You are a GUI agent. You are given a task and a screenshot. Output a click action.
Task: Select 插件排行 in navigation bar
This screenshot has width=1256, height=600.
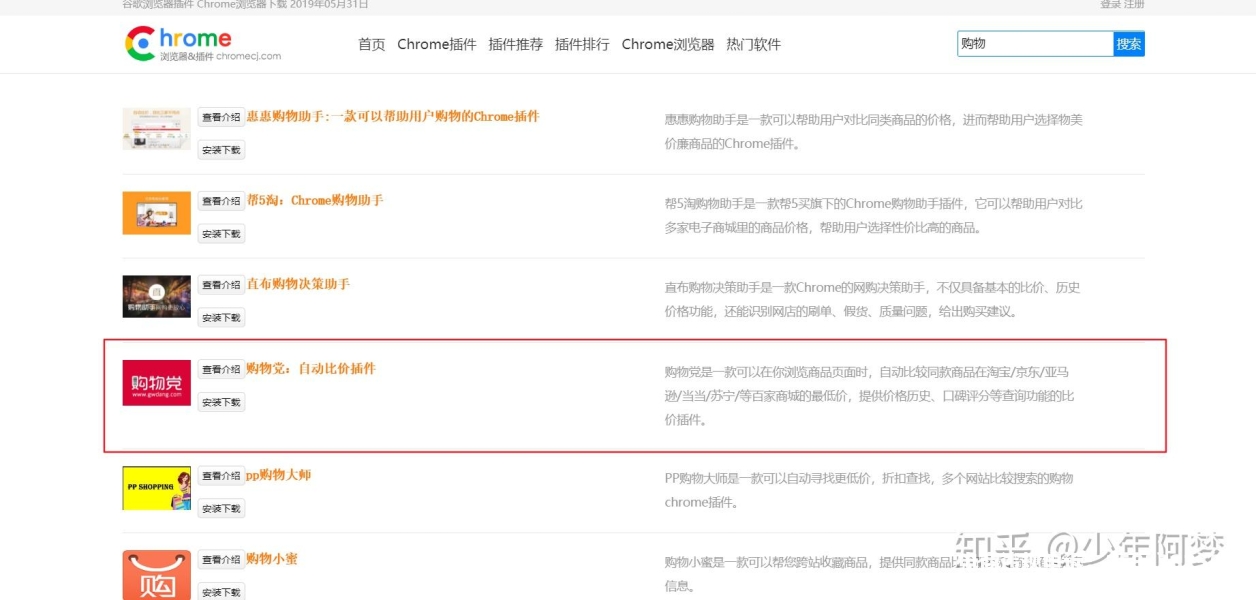[582, 44]
